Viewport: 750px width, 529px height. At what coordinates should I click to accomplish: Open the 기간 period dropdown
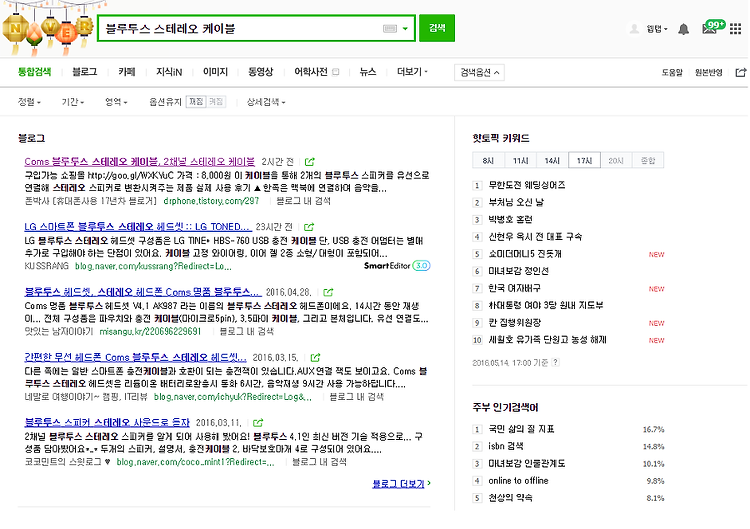point(73,102)
